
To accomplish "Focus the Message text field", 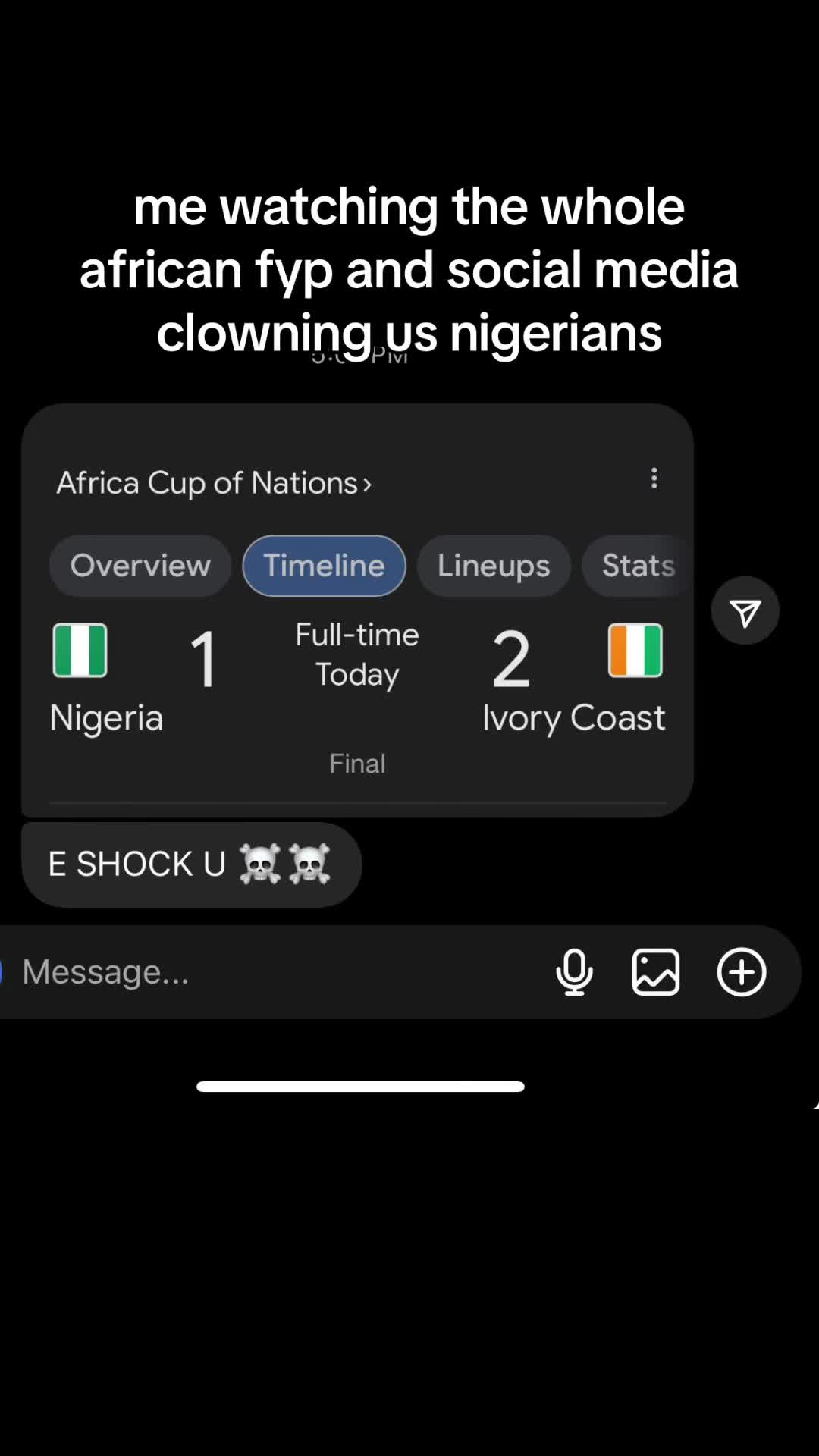I will click(281, 972).
